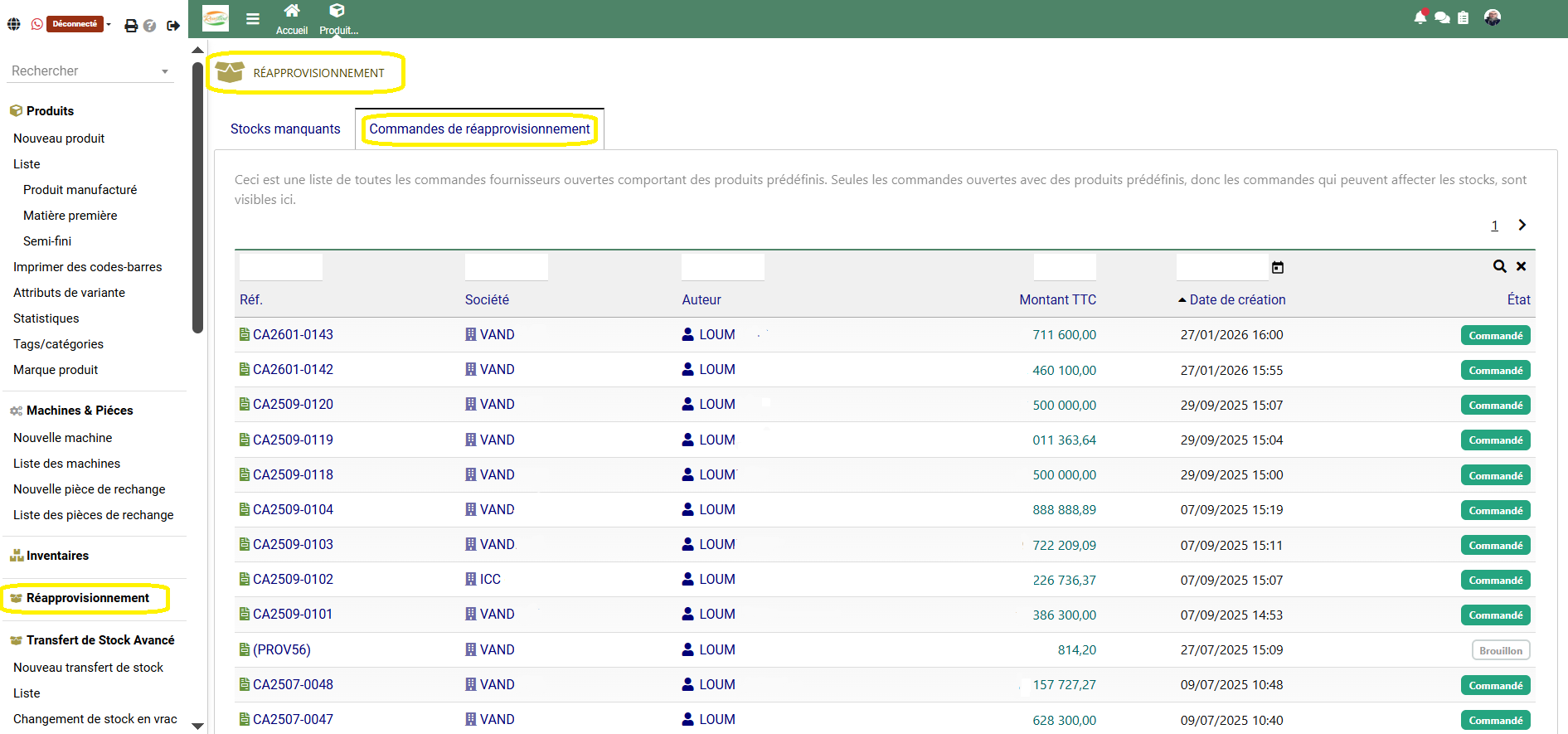Open the clipboard tasks icon
1568x734 pixels.
tap(1464, 17)
